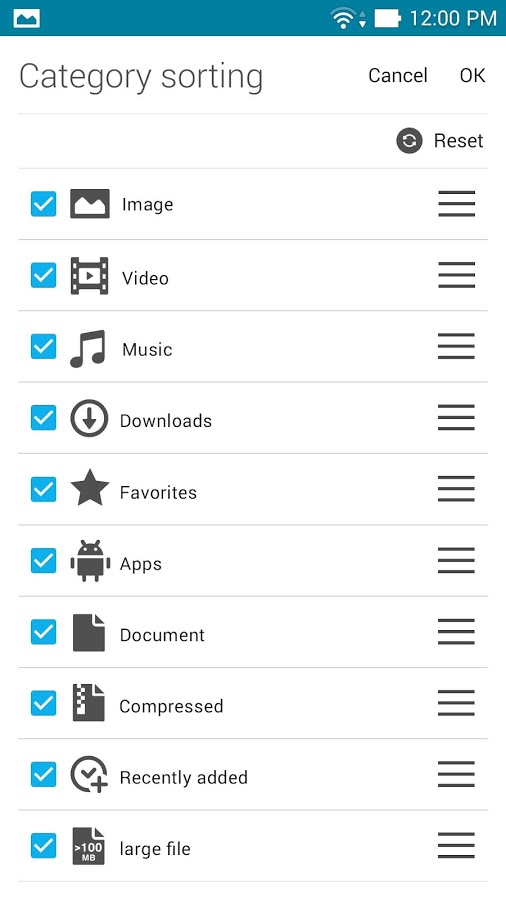This screenshot has height=900, width=506.
Task: Tap the Downloads arrow circle icon
Action: coord(89,418)
